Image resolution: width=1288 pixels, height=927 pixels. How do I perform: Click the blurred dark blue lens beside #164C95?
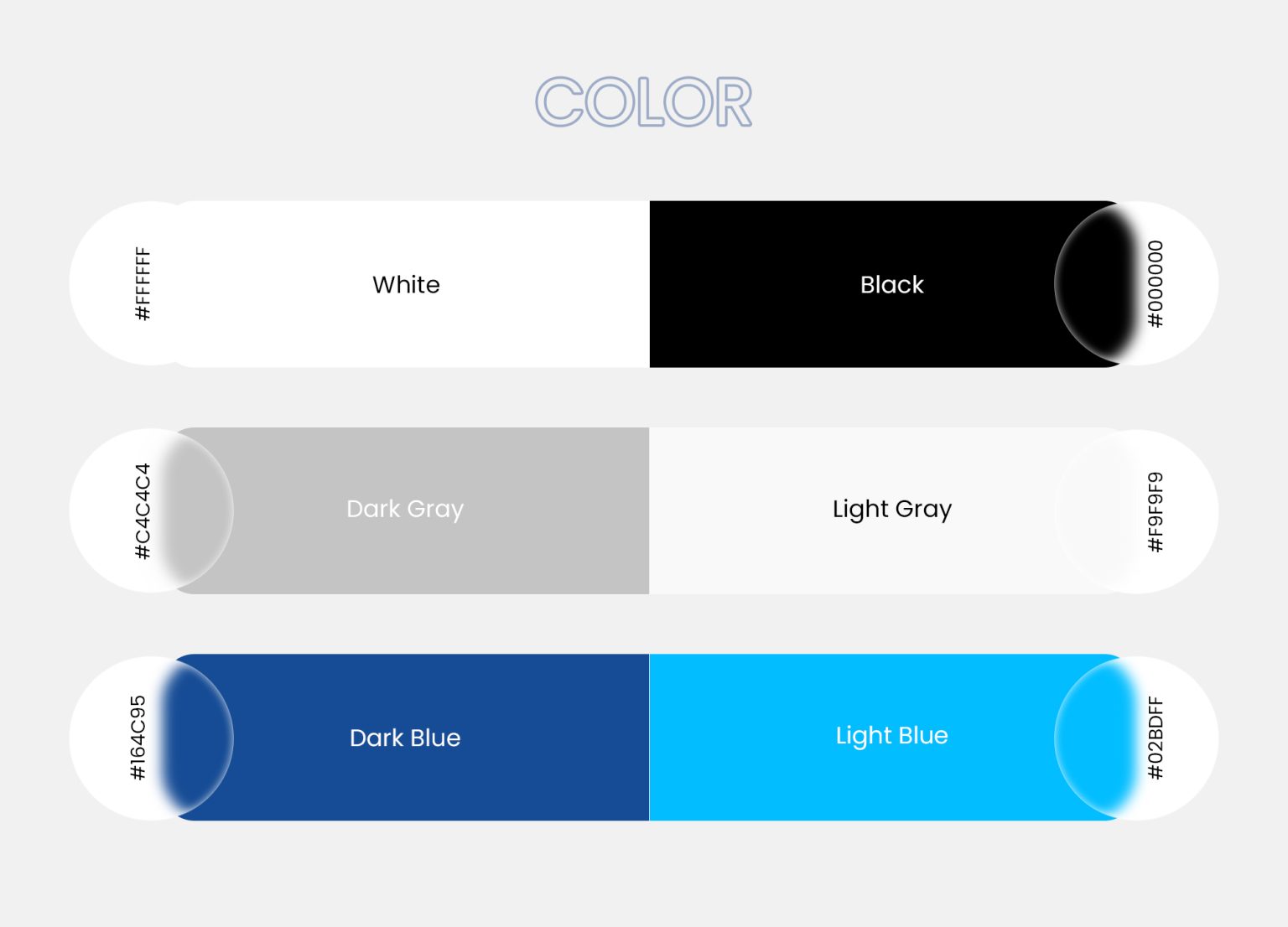pyautogui.click(x=198, y=738)
